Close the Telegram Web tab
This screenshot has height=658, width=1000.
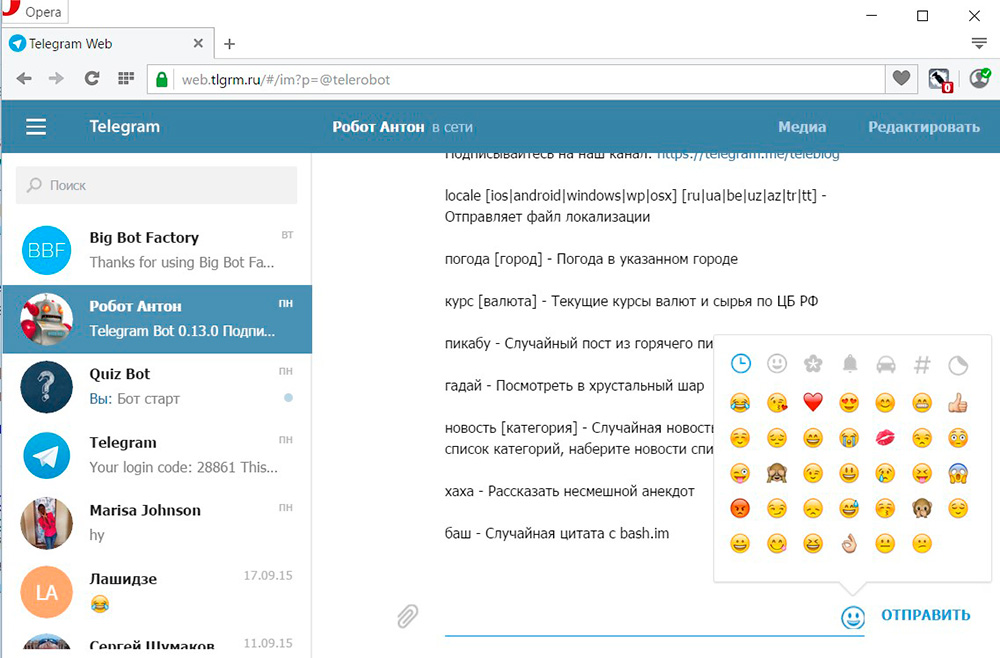(x=198, y=43)
